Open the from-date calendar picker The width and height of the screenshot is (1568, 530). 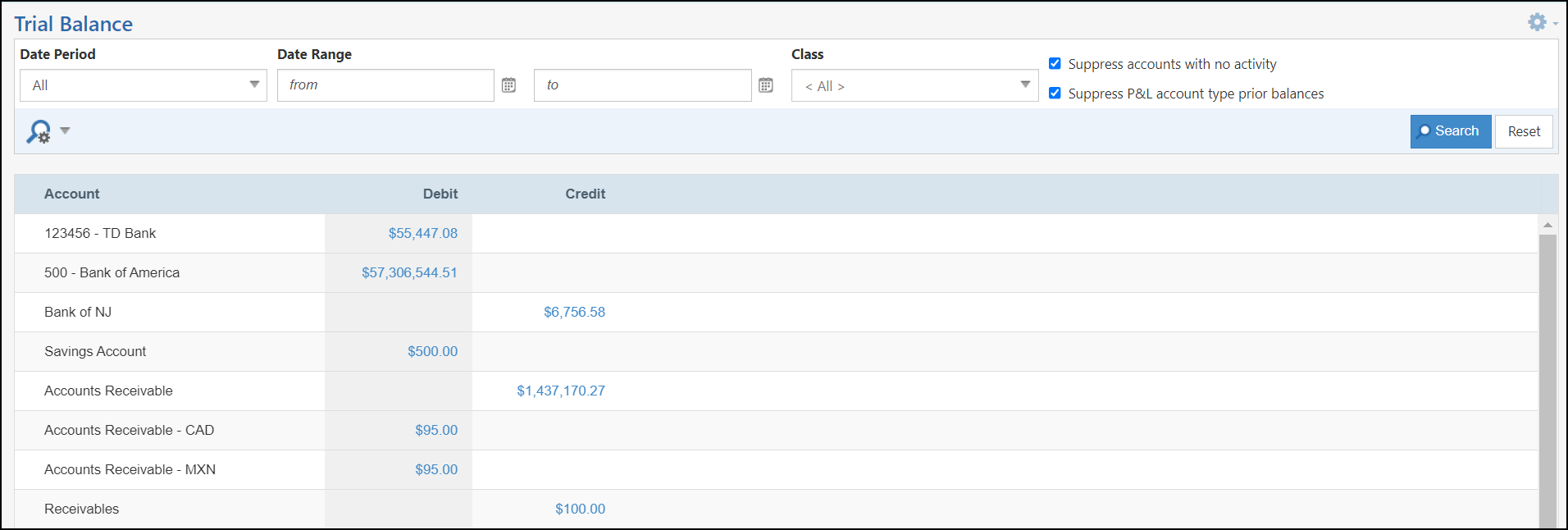(x=508, y=85)
